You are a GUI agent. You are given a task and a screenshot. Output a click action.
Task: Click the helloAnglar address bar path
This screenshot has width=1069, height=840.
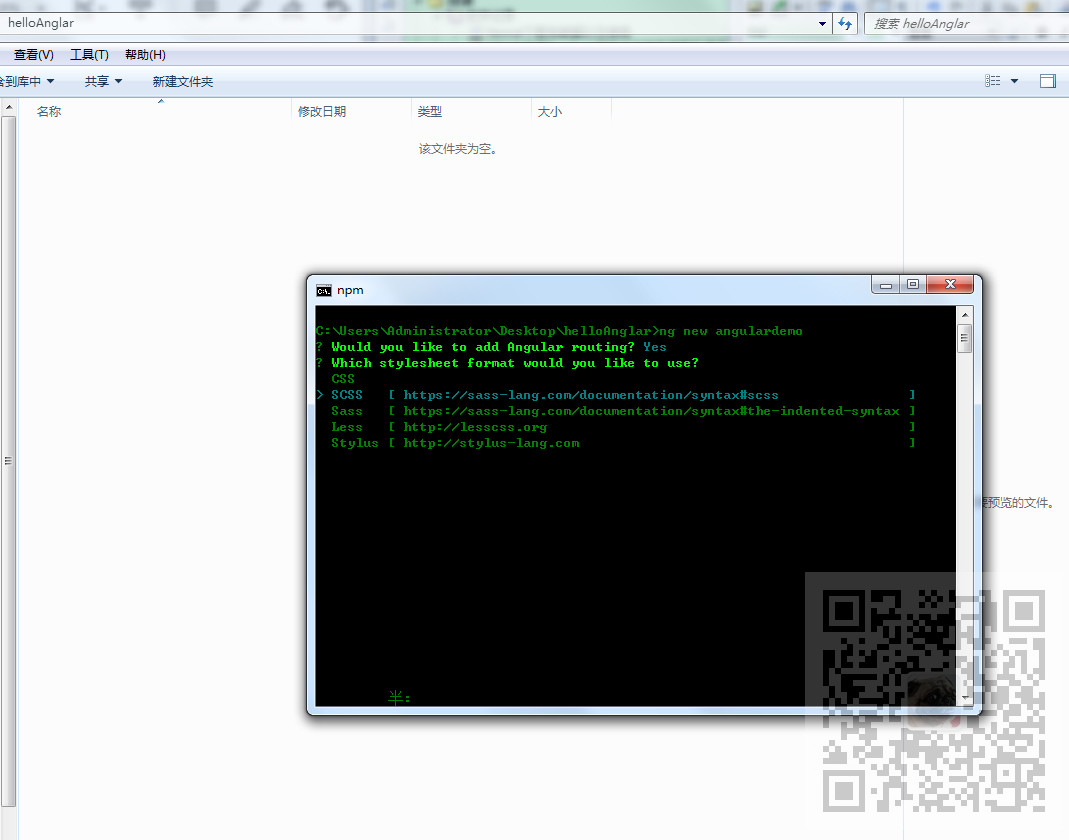point(41,23)
